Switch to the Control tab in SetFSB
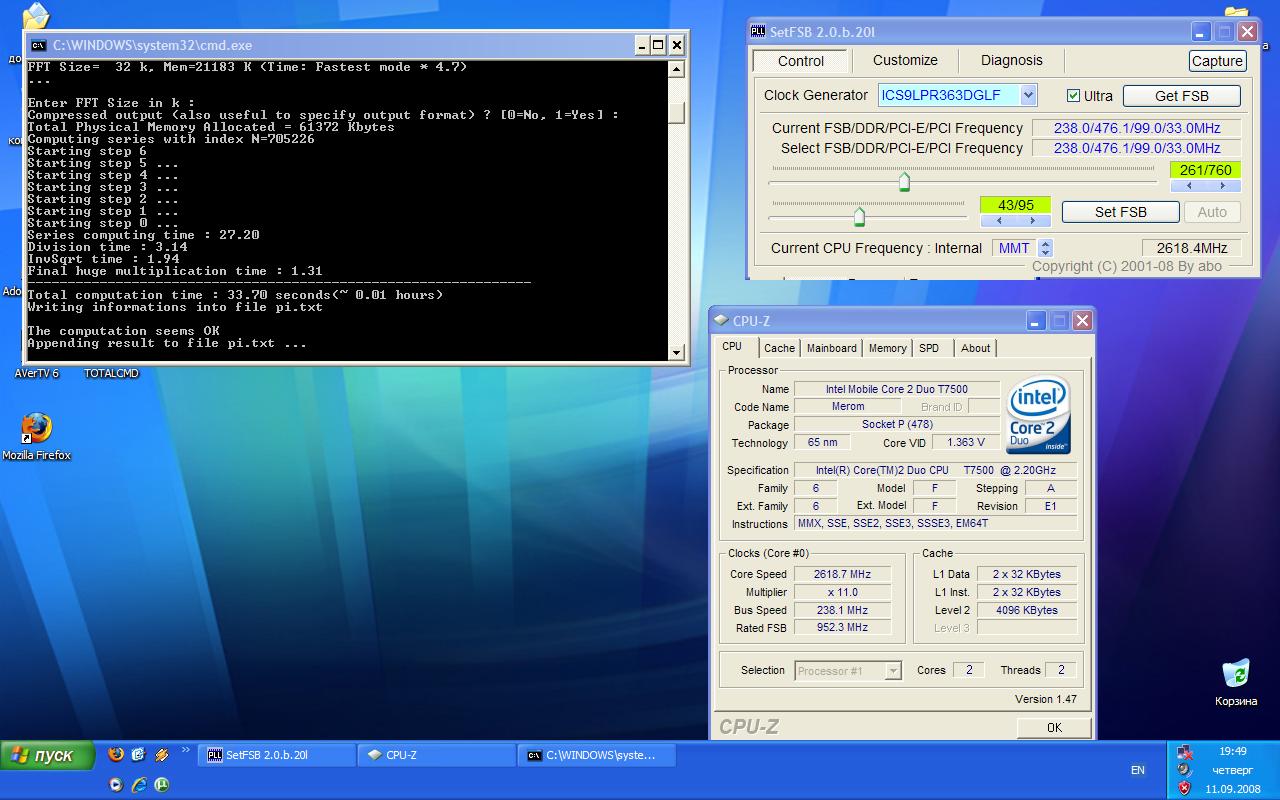1280x800 pixels. 801,61
